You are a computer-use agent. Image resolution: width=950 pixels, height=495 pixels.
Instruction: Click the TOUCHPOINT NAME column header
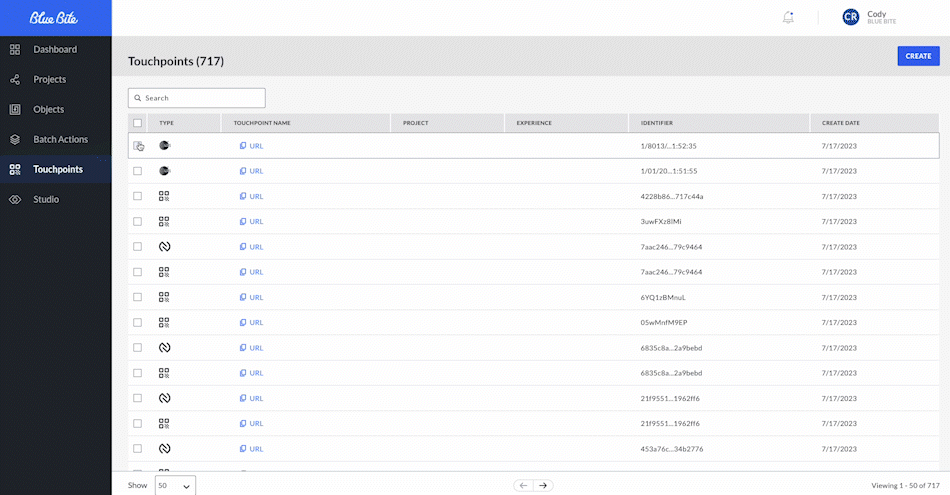coord(262,123)
